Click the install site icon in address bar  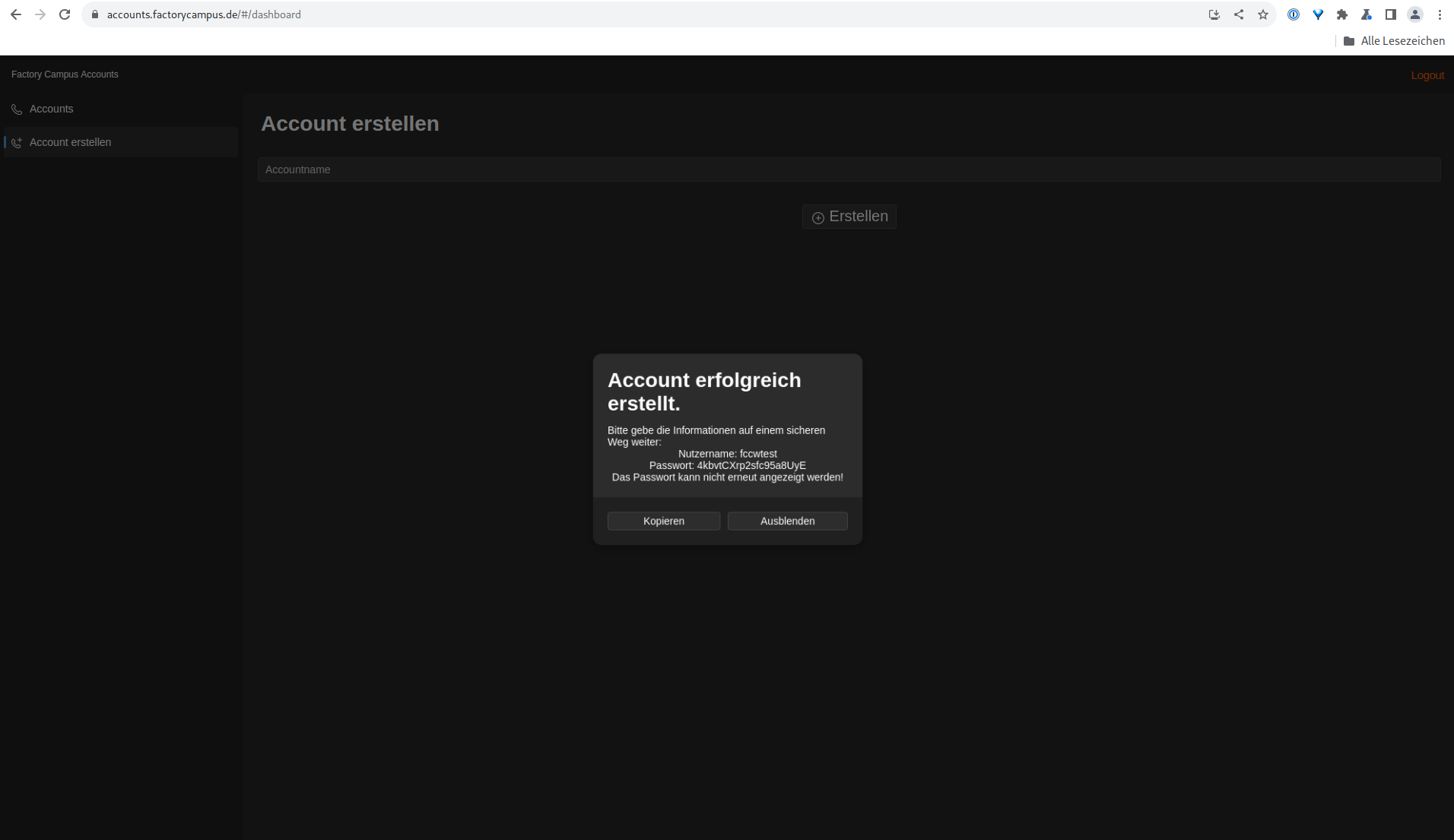tap(1214, 14)
